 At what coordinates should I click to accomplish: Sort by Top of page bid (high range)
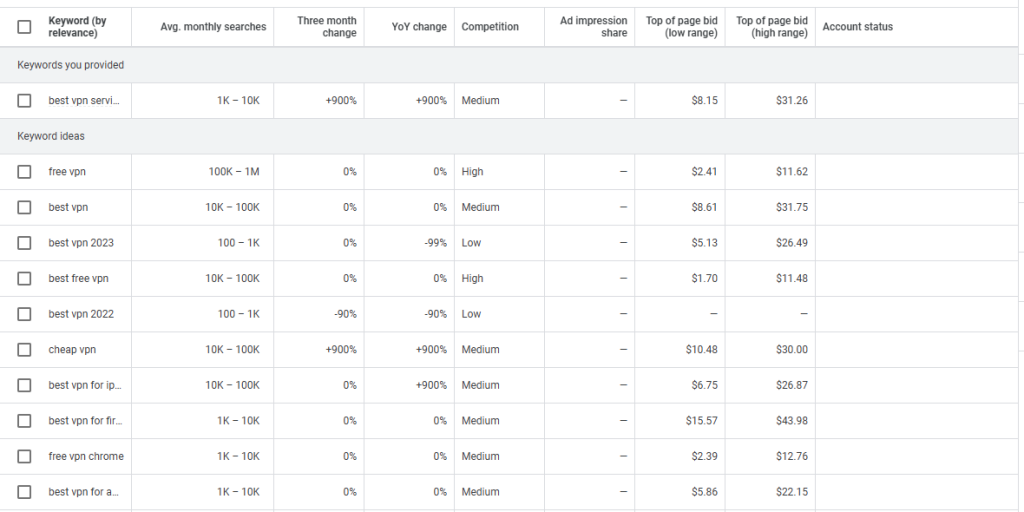[771, 27]
